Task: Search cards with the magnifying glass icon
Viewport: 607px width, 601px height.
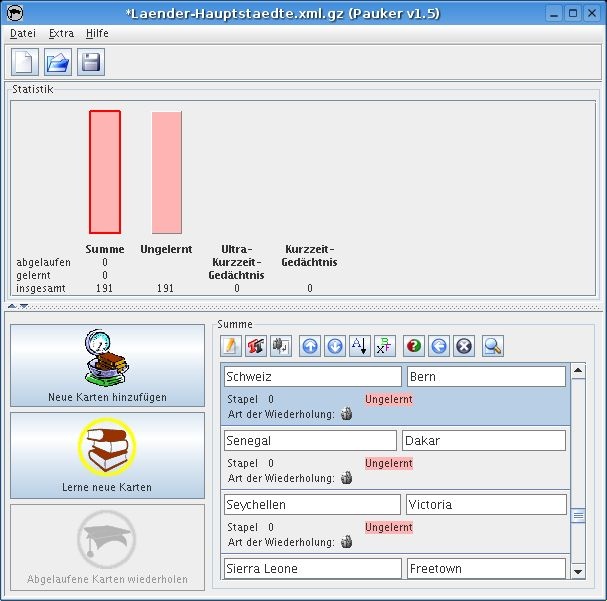Action: click(493, 346)
